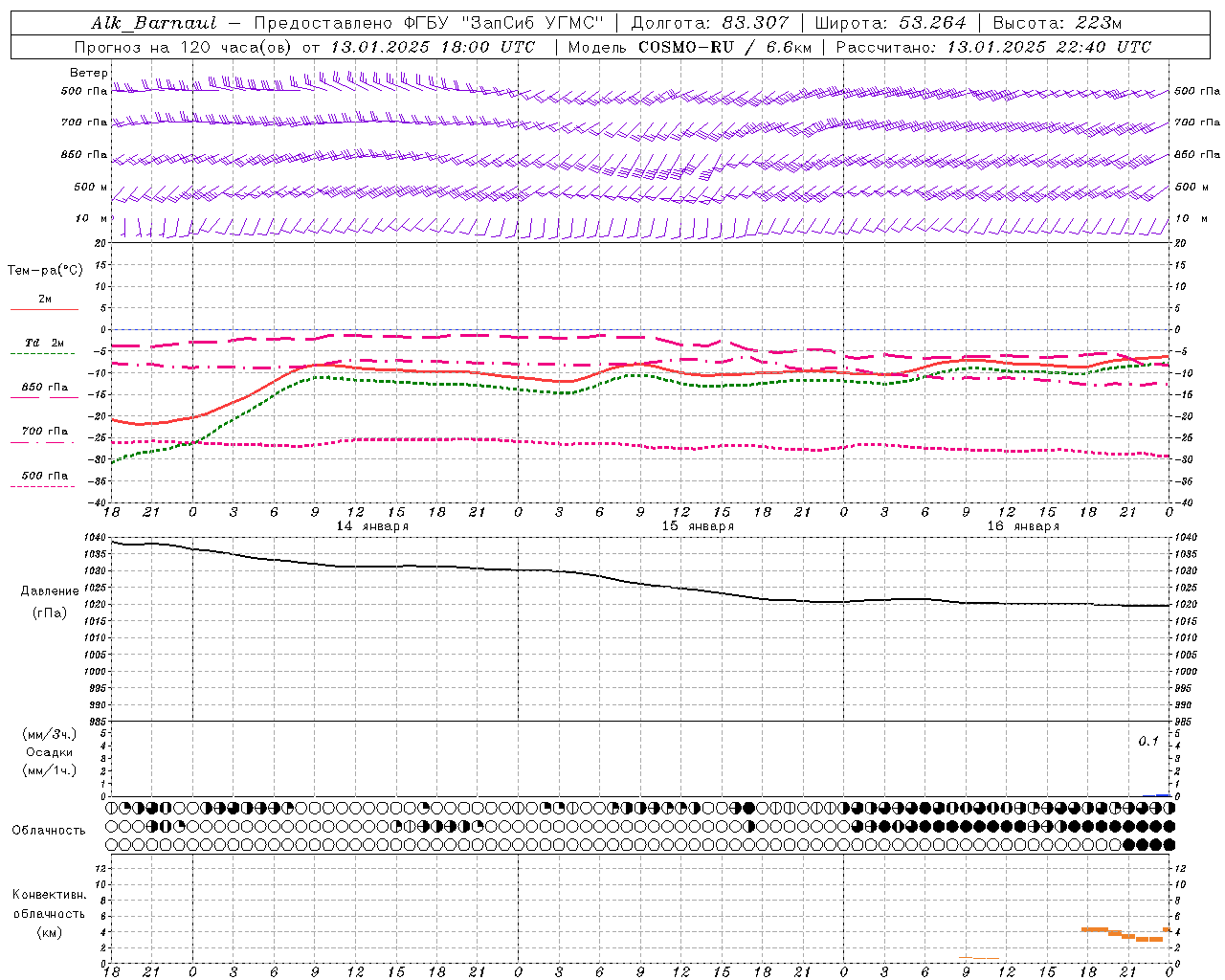The width and height of the screenshot is (1225, 980).
Task: Click the 'Td 2м' dew point legend entry
Action: coord(45,343)
